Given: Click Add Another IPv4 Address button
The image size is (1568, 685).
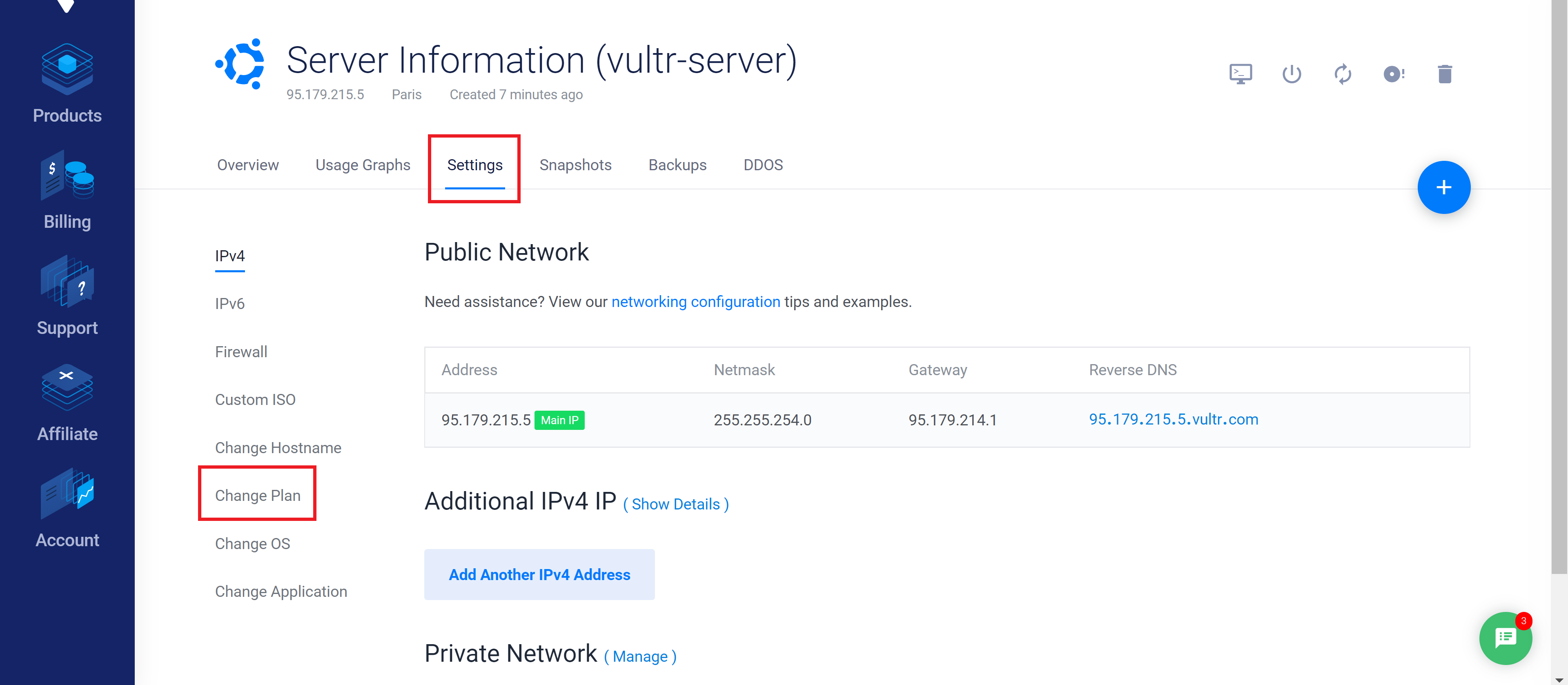Looking at the screenshot, I should point(539,575).
